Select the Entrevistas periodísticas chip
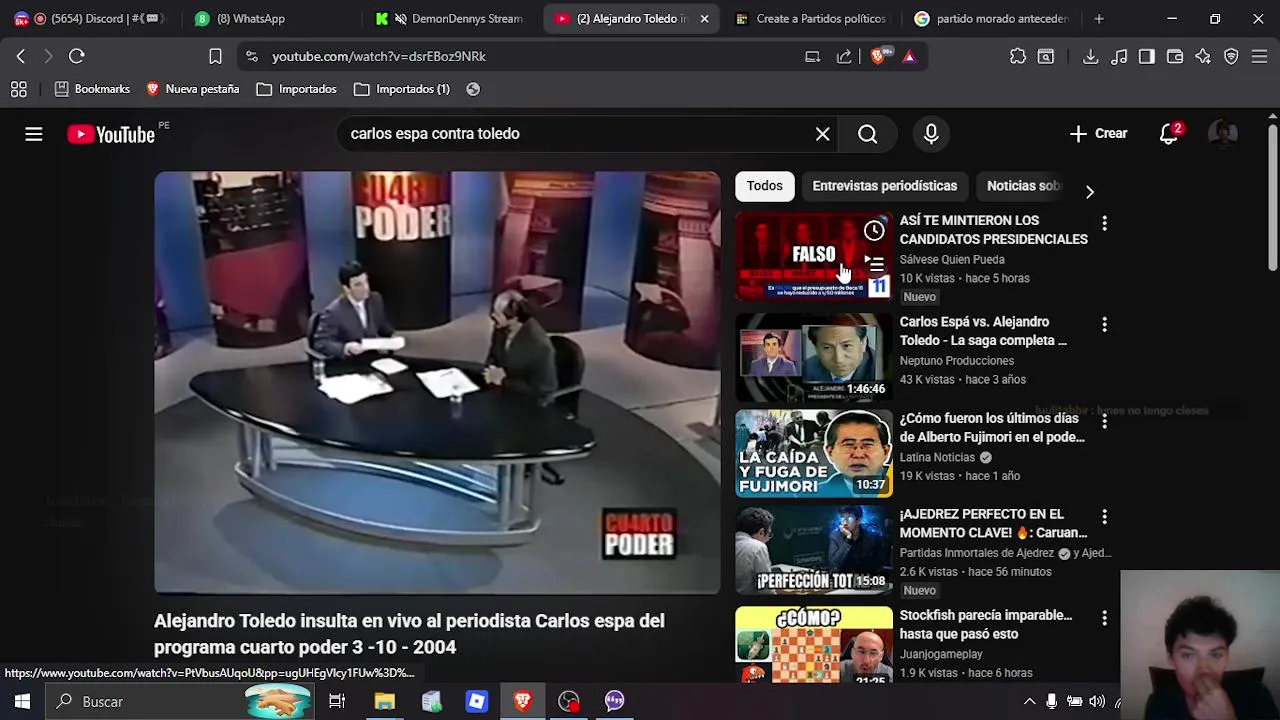Image resolution: width=1280 pixels, height=720 pixels. (x=884, y=186)
